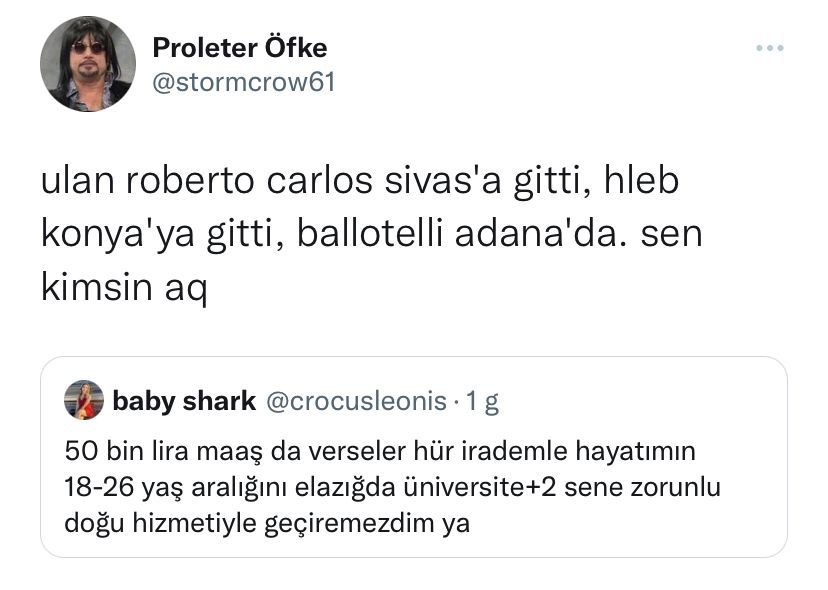The height and width of the screenshot is (590, 828).
Task: Open Proleter Öfke's profile picture
Action: pos(87,64)
